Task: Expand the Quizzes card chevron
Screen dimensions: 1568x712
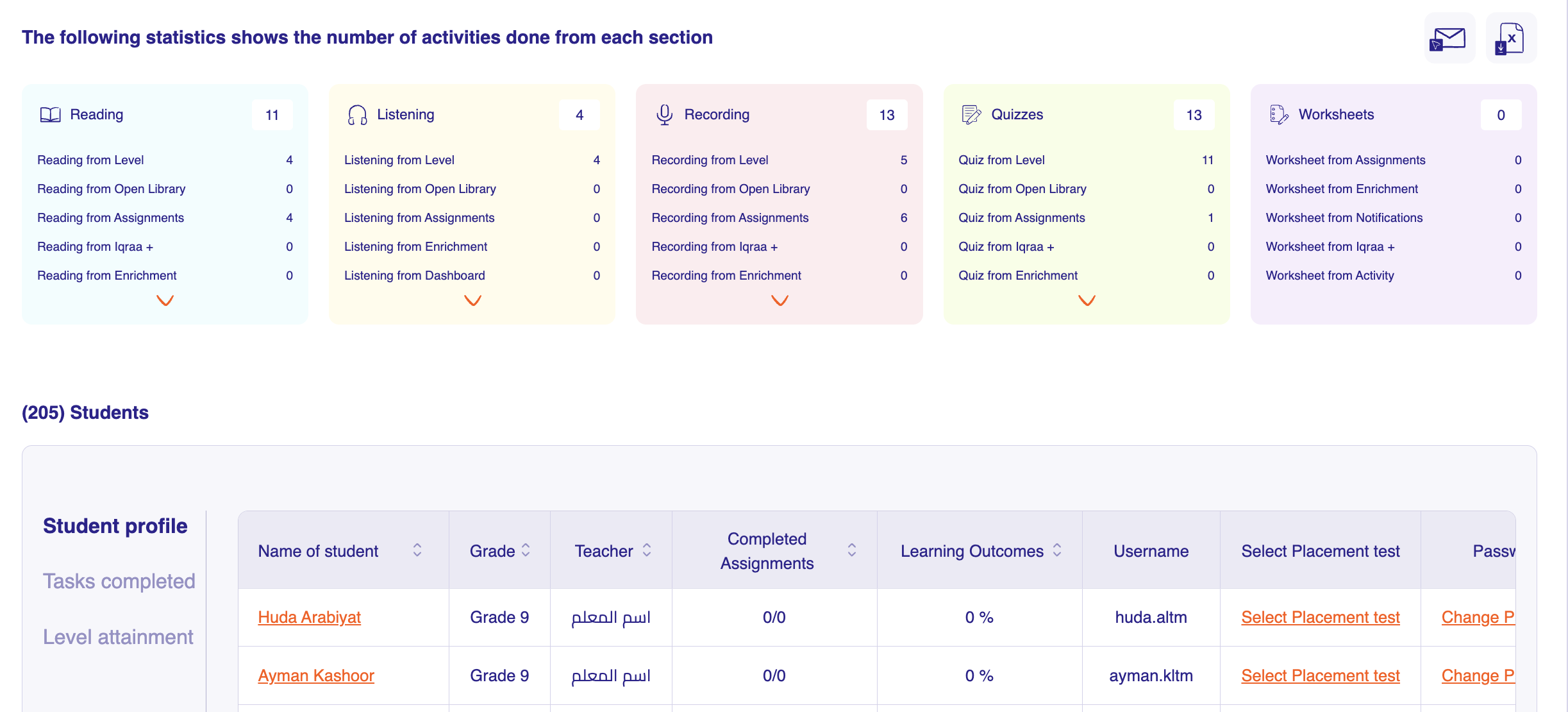Action: (1087, 300)
